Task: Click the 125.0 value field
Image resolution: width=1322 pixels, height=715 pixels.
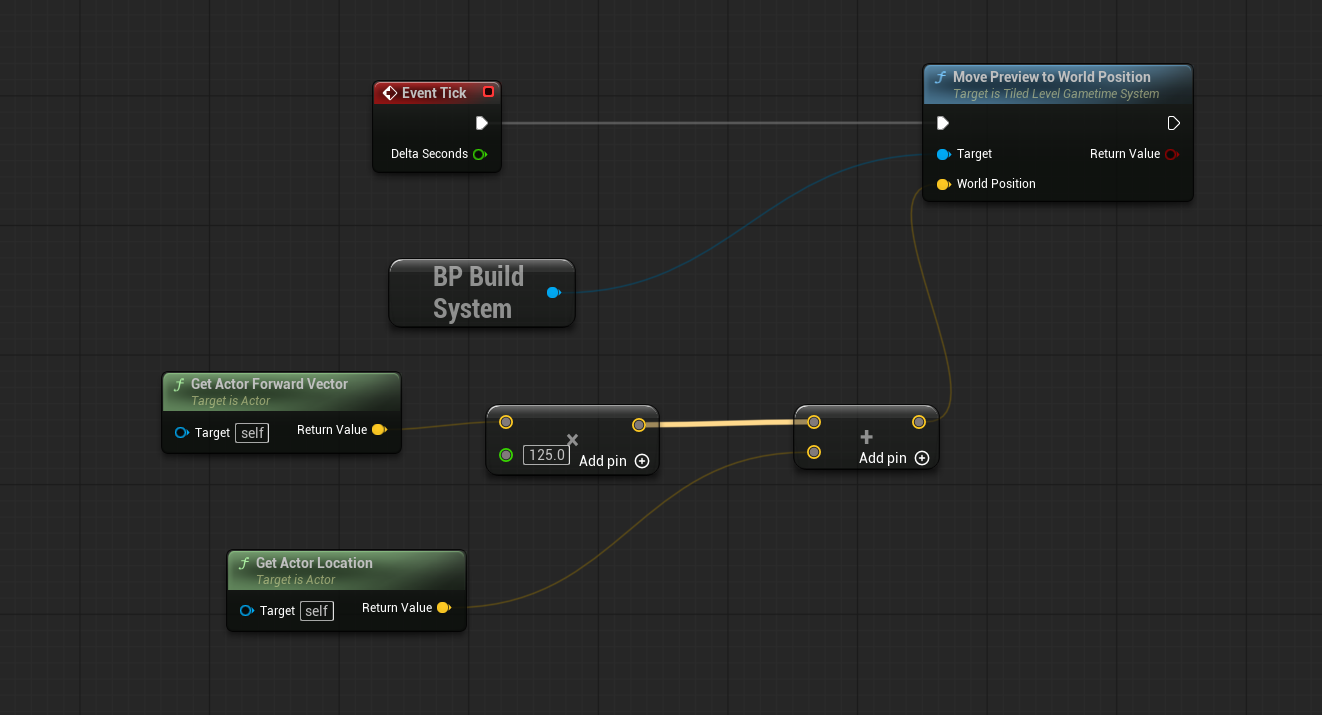Action: coord(546,455)
